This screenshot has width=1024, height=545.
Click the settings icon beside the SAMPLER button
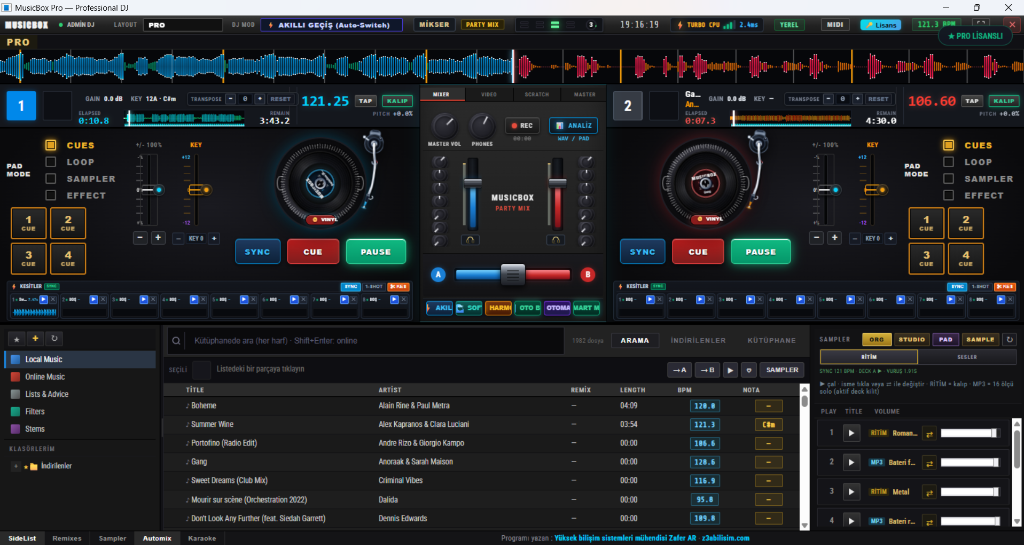[x=749, y=370]
